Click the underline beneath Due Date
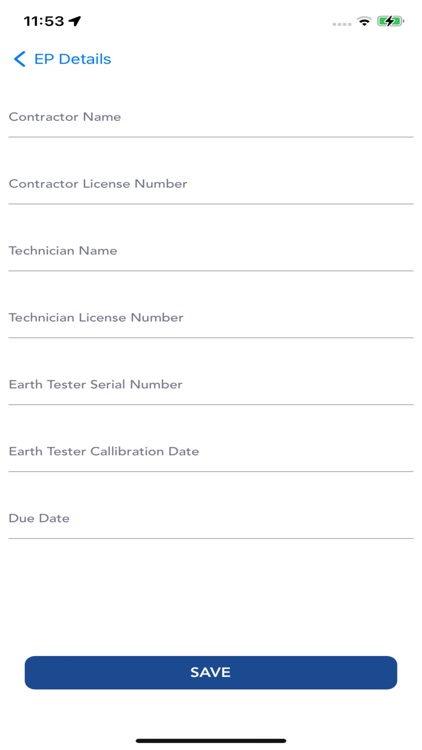The width and height of the screenshot is (422, 750). (211, 539)
